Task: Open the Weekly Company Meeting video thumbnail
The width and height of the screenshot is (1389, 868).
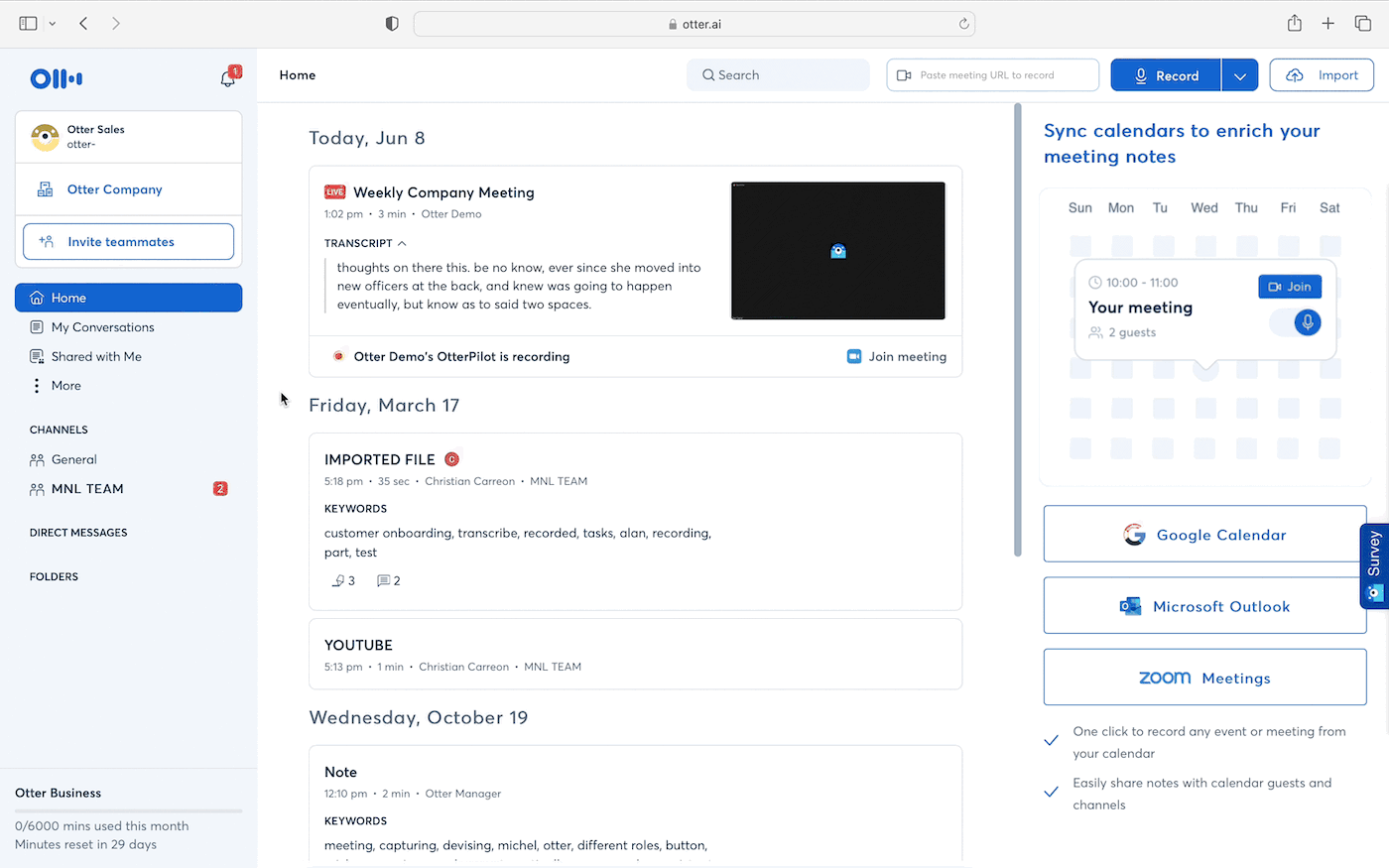Action: pos(837,251)
